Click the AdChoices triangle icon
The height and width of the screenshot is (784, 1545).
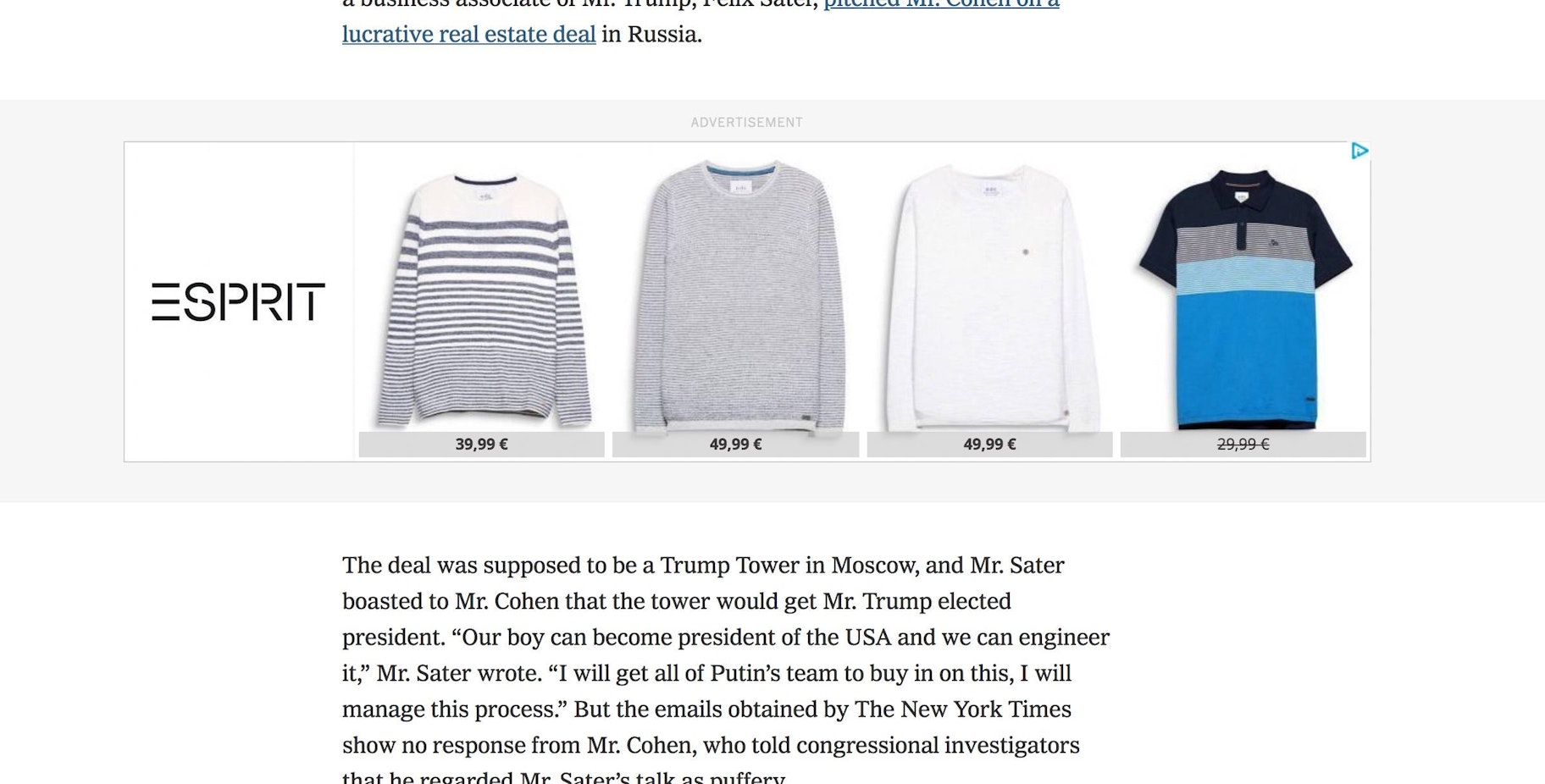[1359, 151]
